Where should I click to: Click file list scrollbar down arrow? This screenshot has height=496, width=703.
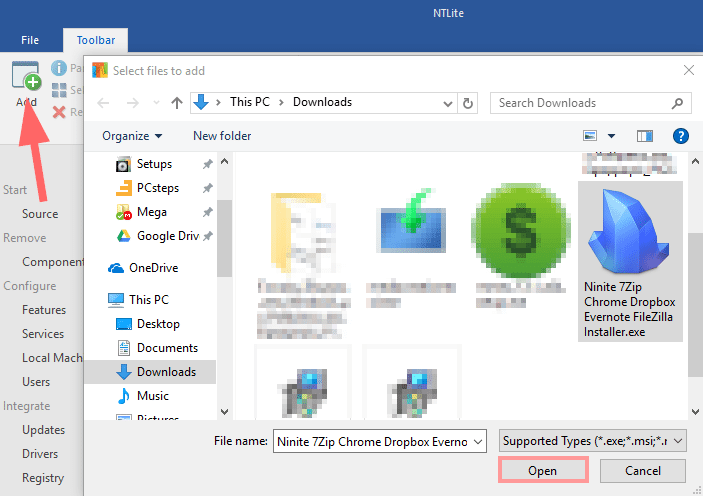695,411
